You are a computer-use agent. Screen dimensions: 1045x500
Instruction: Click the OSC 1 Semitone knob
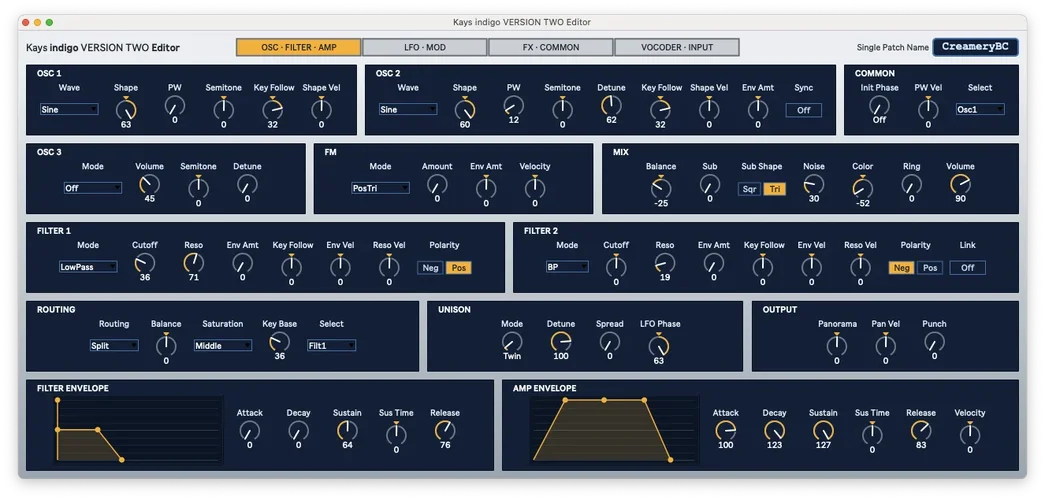click(223, 109)
